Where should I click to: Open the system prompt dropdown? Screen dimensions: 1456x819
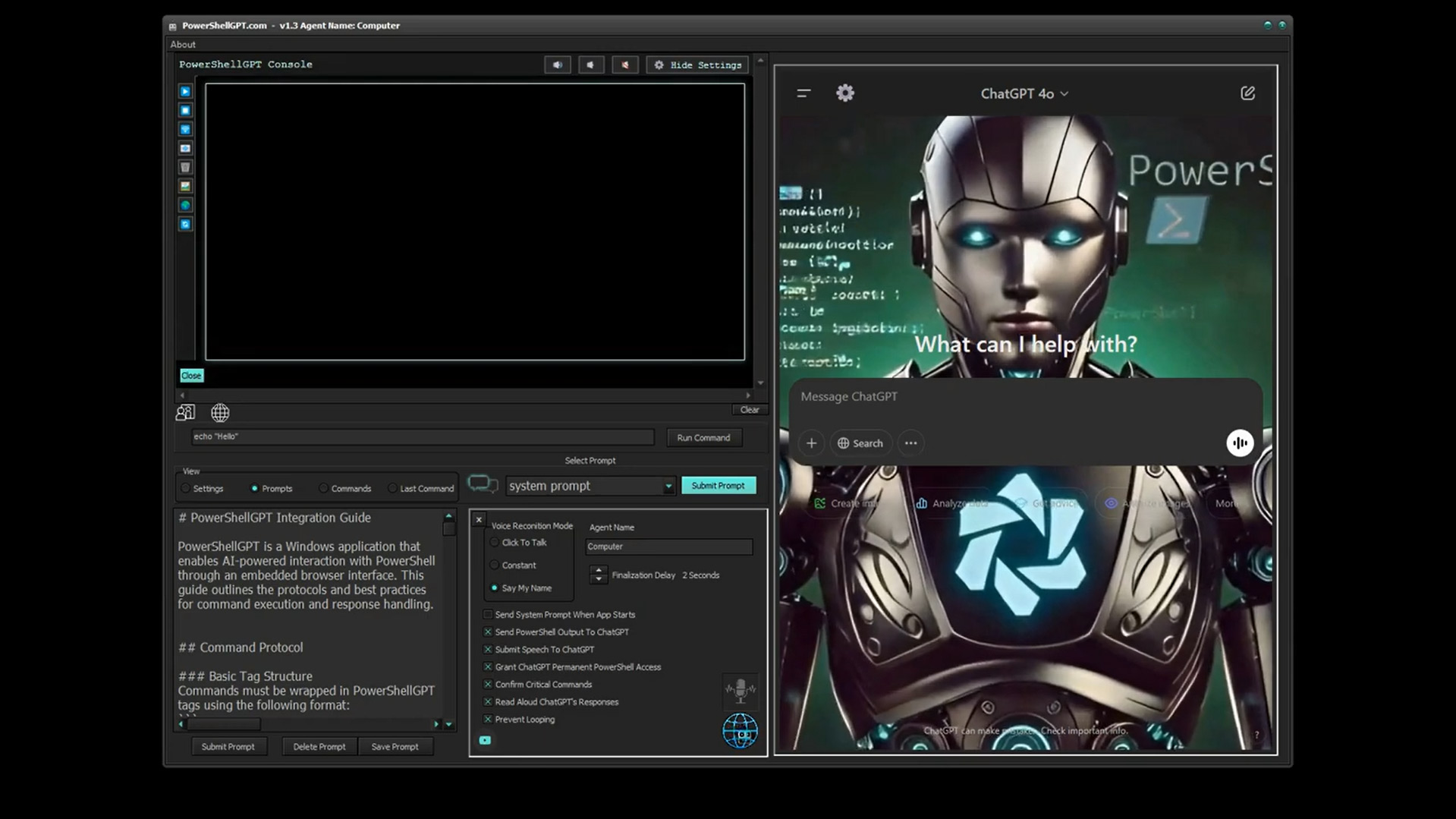(x=590, y=486)
